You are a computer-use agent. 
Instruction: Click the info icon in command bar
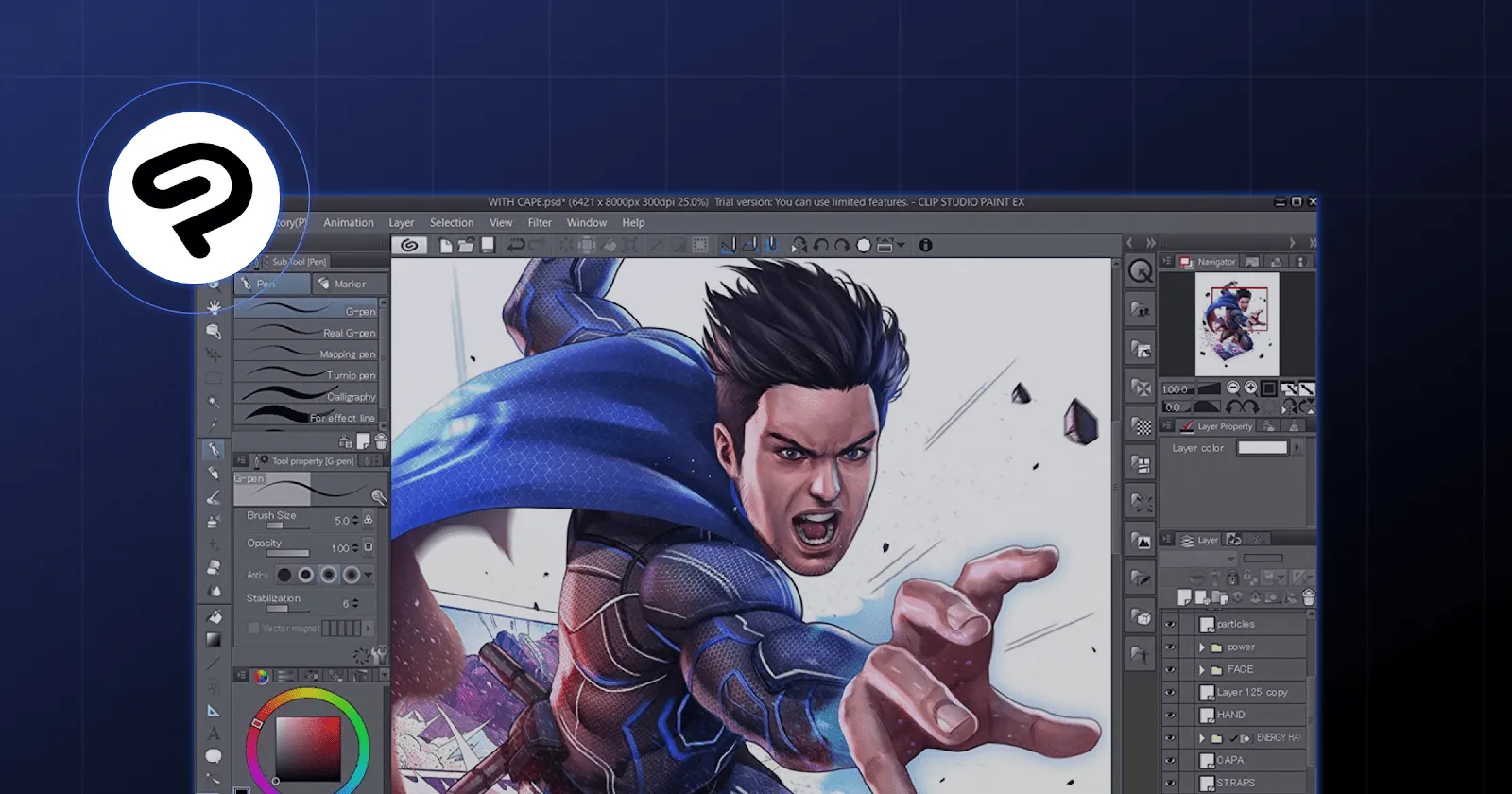pyautogui.click(x=925, y=245)
